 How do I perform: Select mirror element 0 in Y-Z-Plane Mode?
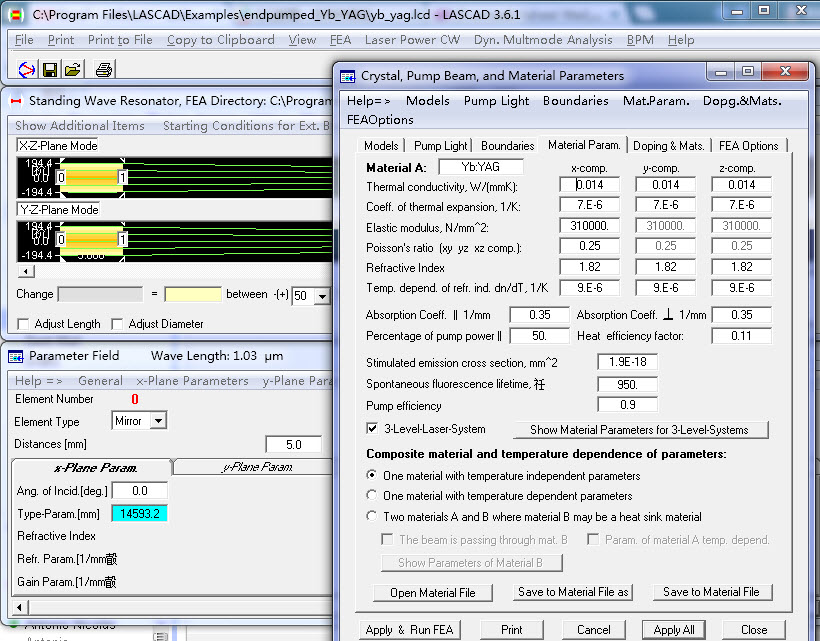(61, 239)
